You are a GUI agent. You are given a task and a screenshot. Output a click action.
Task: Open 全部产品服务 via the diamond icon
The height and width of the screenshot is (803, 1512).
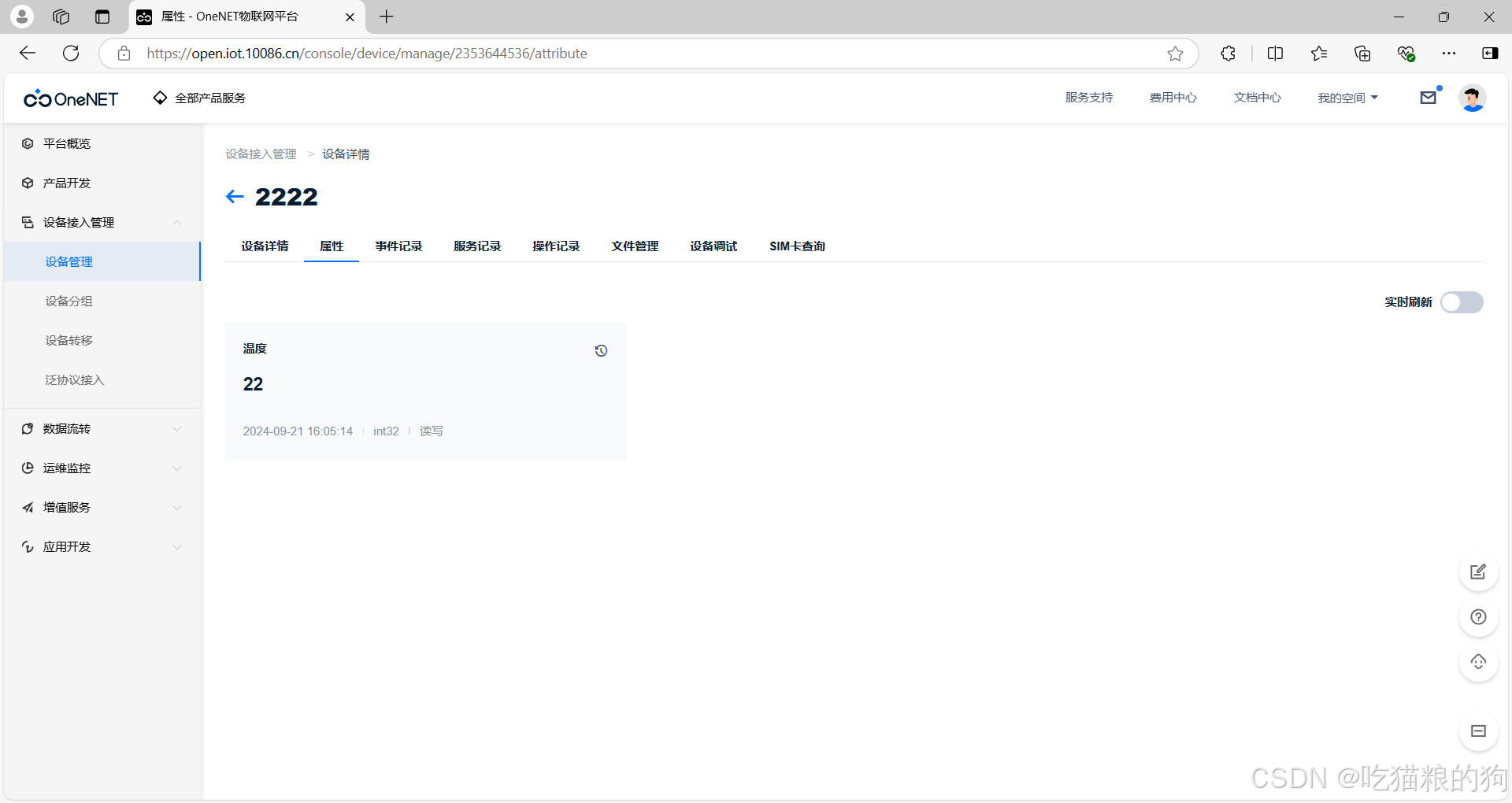[160, 98]
